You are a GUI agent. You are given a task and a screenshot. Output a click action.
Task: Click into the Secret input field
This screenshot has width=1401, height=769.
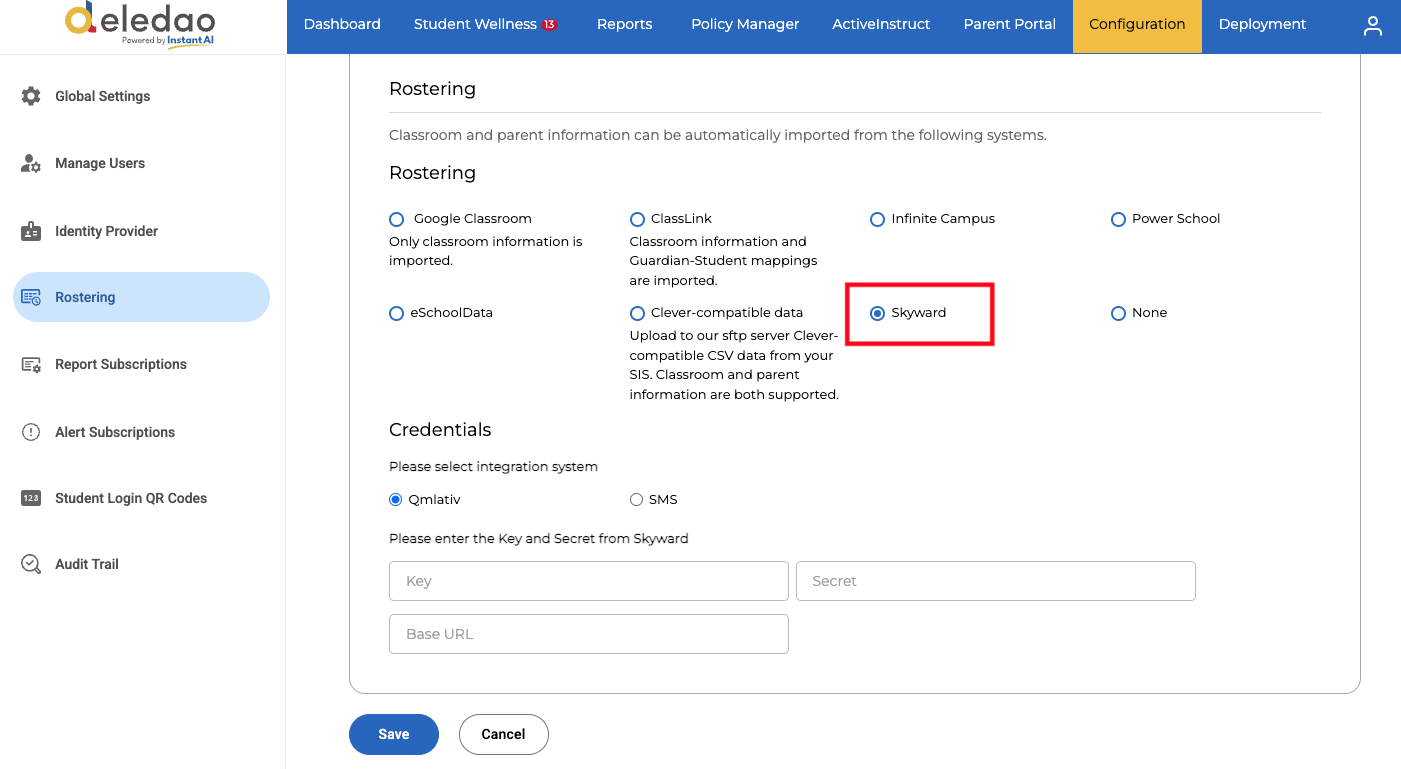tap(996, 581)
